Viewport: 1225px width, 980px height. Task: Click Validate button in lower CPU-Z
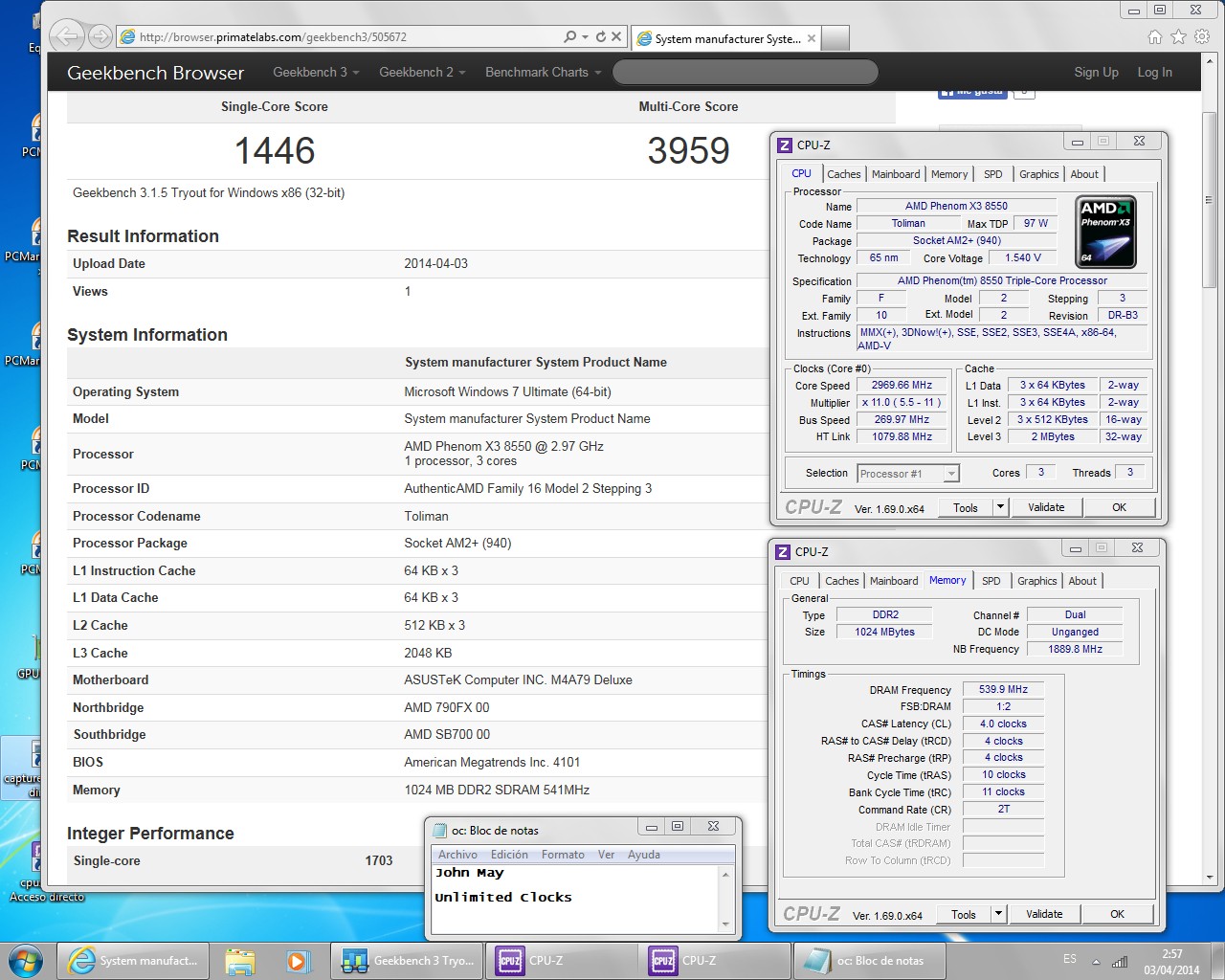(x=1044, y=914)
